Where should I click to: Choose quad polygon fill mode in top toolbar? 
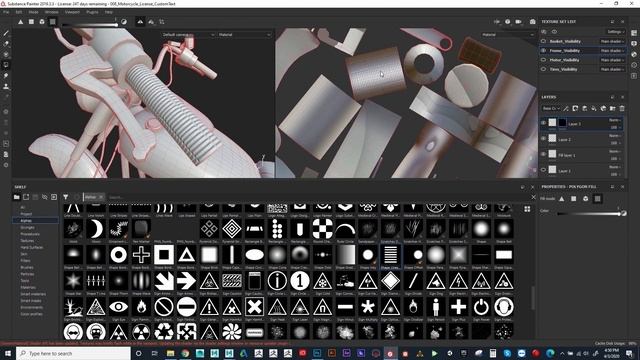tap(31, 22)
